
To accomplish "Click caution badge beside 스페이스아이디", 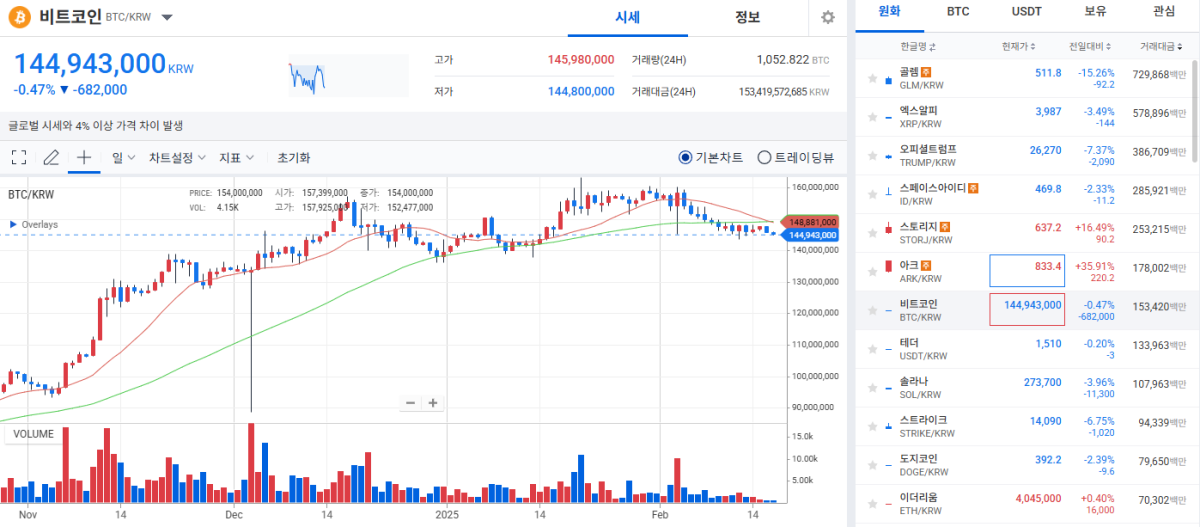I will (x=973, y=188).
